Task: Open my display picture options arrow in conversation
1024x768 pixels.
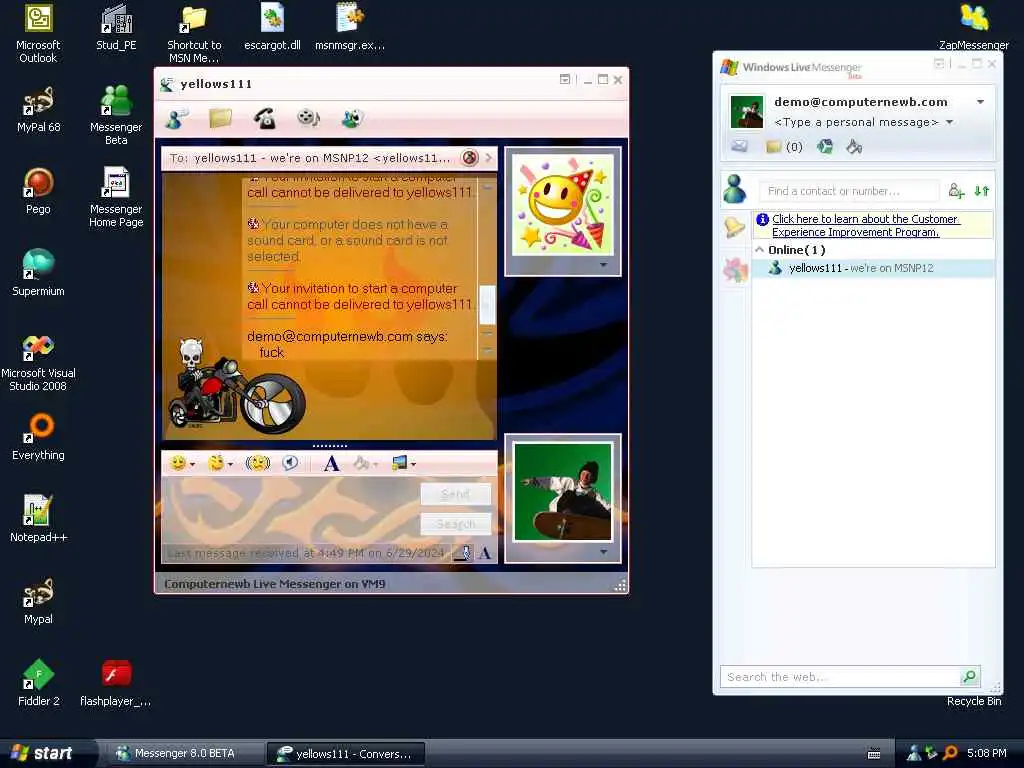Action: coord(603,552)
